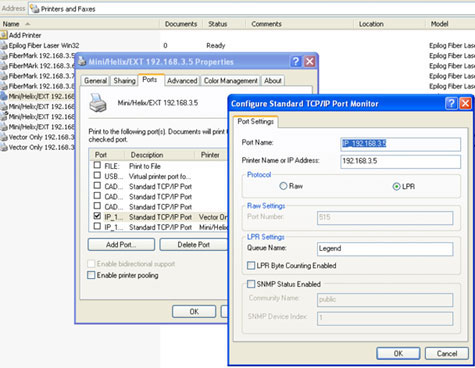
Task: Sort by the Status column header
Action: pyautogui.click(x=224, y=24)
